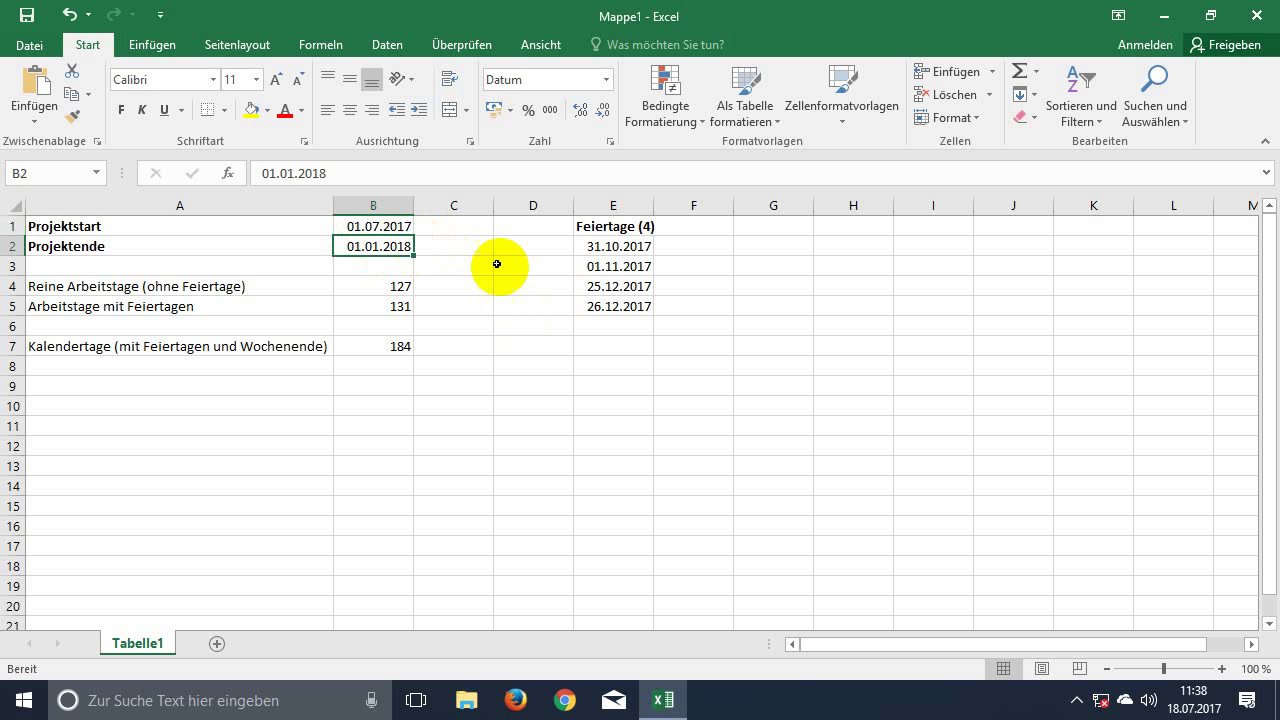Switch to Page Break Preview icon
The image size is (1280, 720).
coord(1079,669)
